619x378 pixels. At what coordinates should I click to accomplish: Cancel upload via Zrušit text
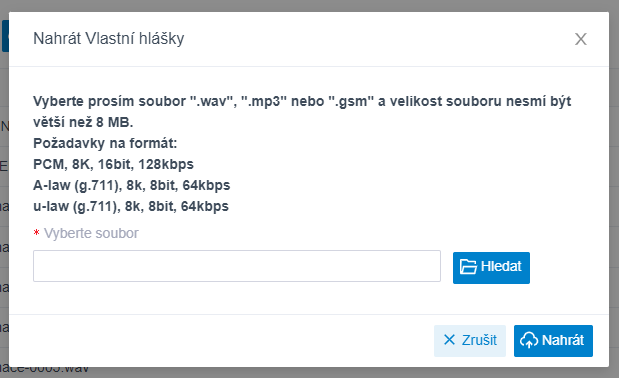click(479, 340)
